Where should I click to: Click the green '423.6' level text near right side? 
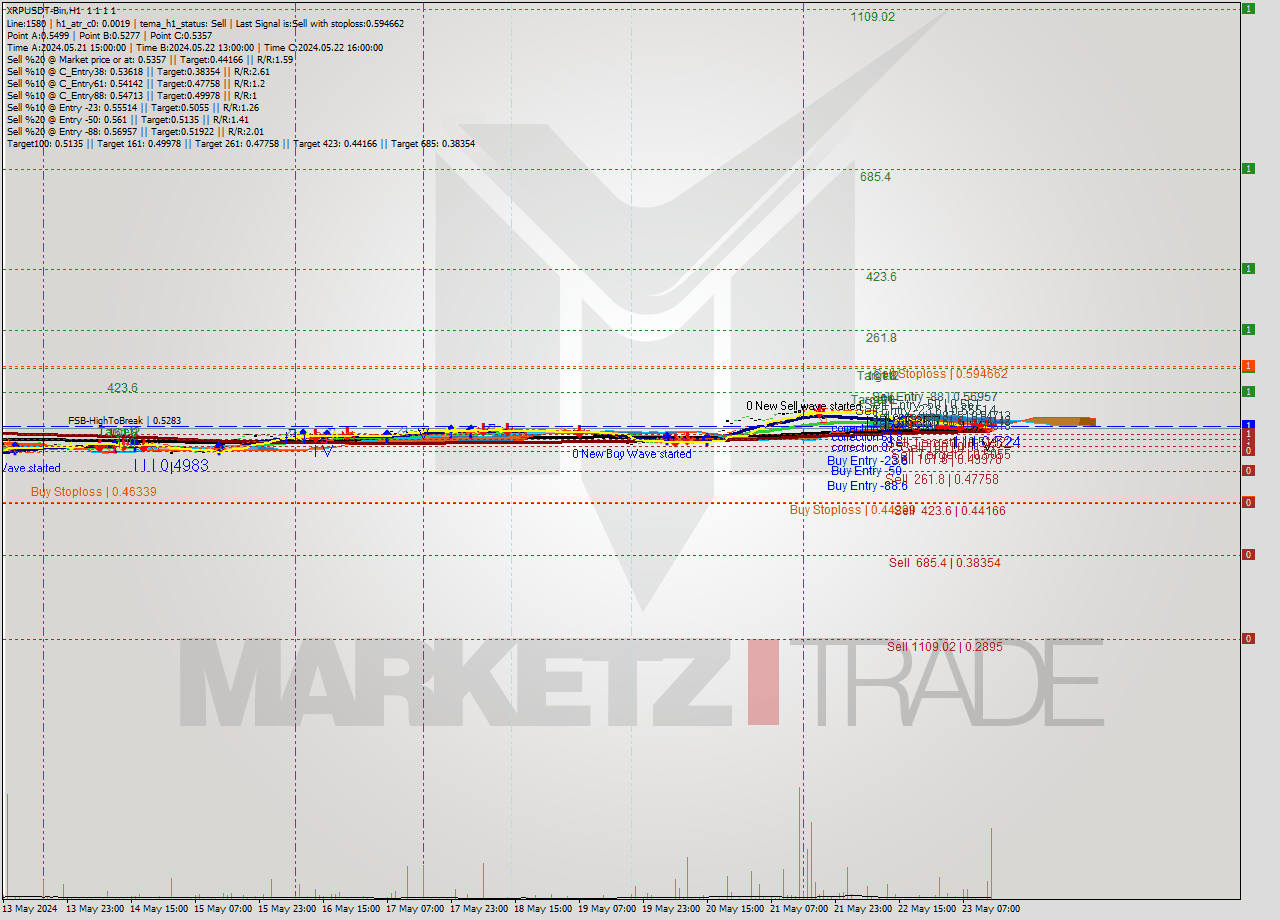pyautogui.click(x=881, y=277)
